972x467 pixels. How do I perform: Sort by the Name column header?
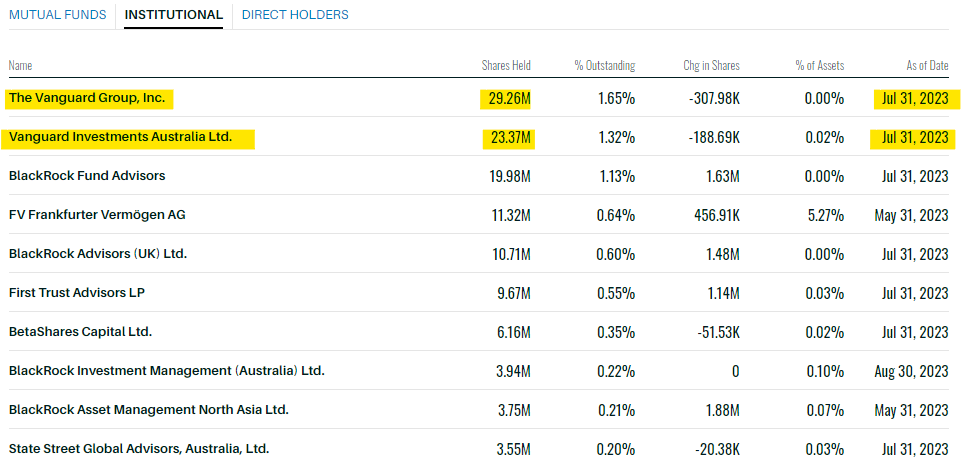tap(20, 65)
